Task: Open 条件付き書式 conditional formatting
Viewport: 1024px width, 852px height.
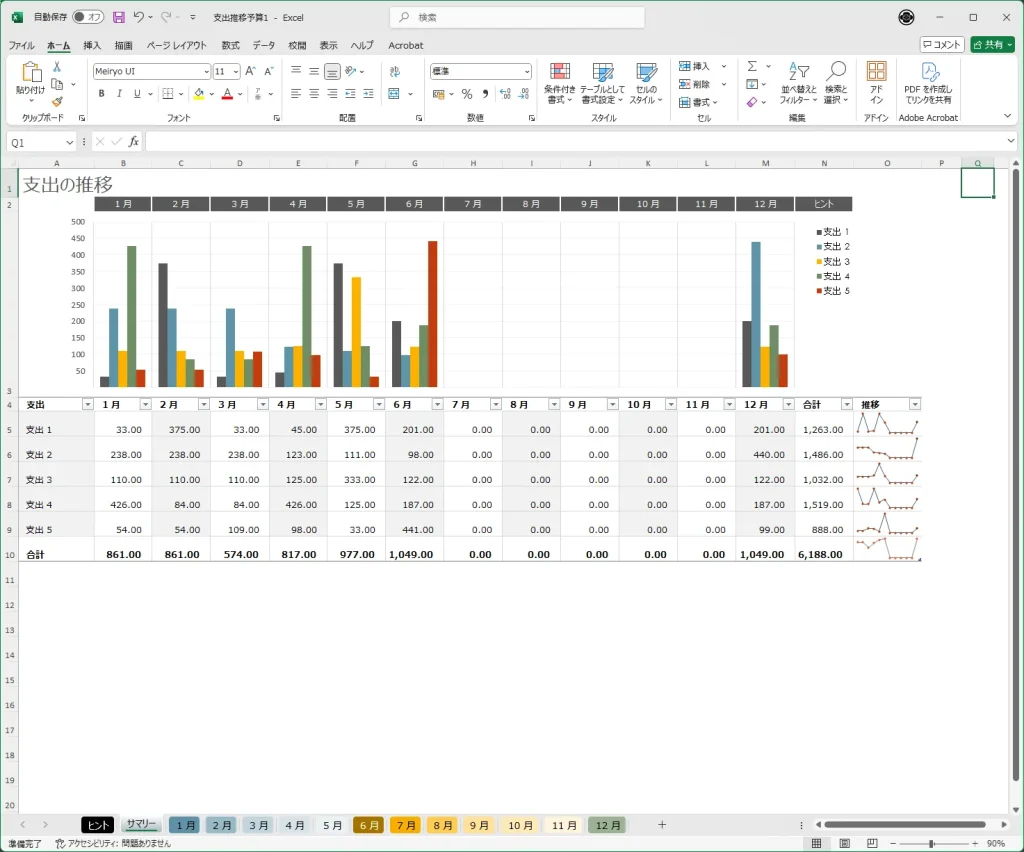Action: pos(560,82)
